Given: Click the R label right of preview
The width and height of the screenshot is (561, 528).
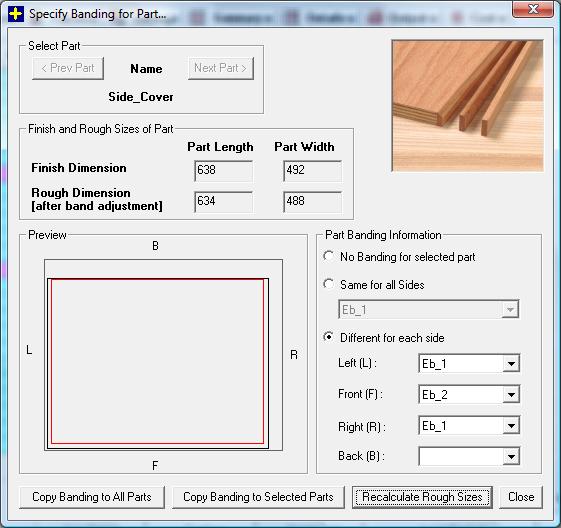Looking at the screenshot, I should [294, 355].
